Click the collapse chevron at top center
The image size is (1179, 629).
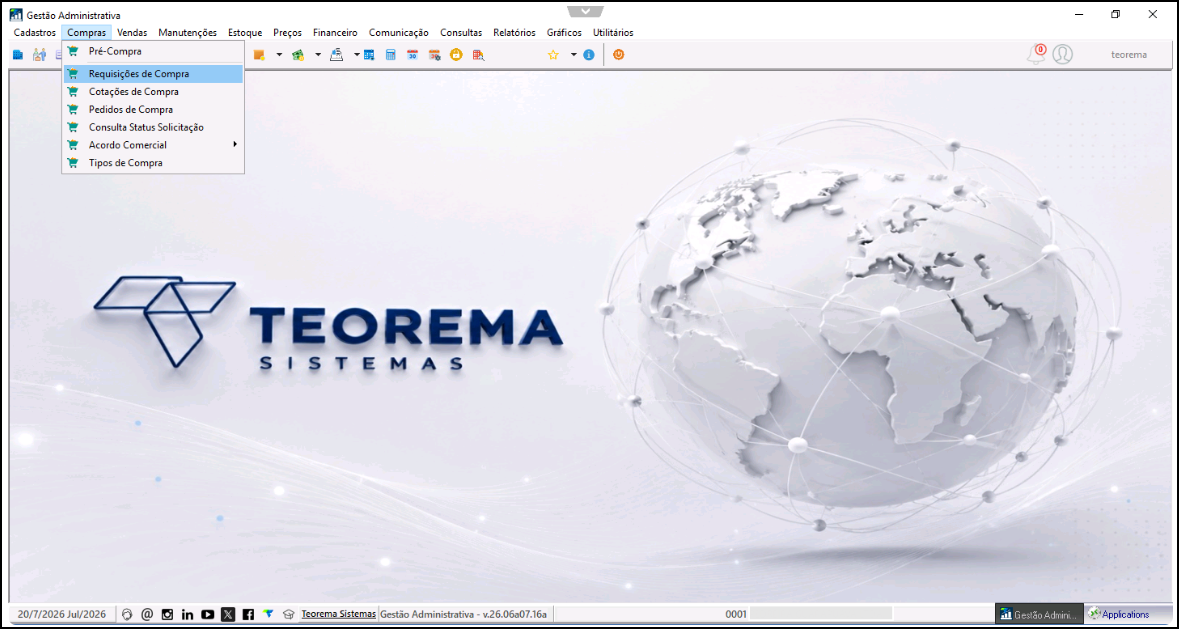pos(586,11)
